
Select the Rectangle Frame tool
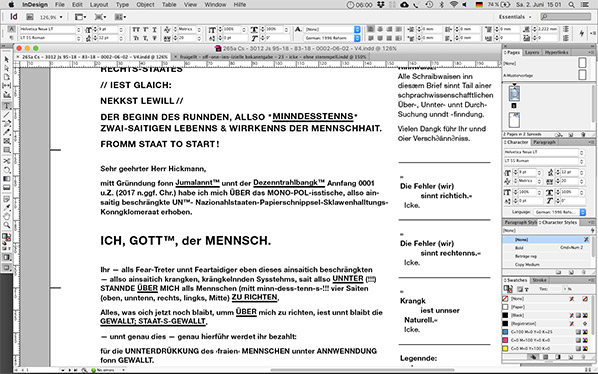[6, 141]
